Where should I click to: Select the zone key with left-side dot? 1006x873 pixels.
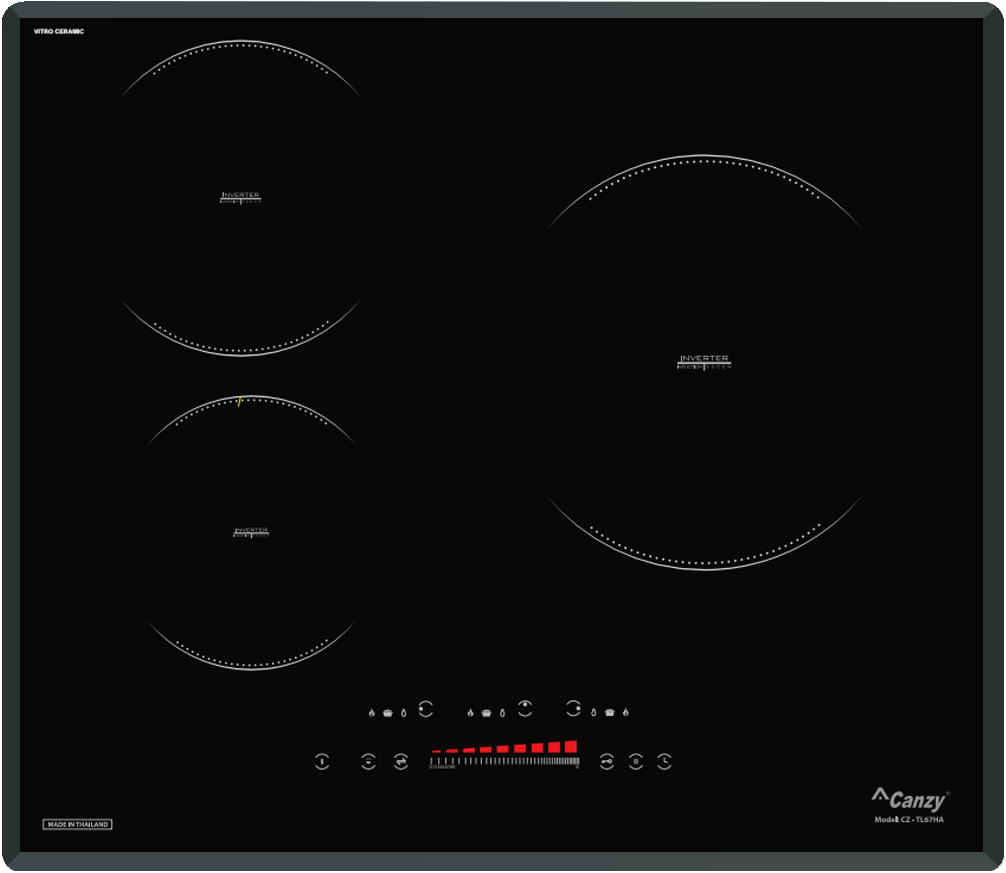tap(425, 709)
